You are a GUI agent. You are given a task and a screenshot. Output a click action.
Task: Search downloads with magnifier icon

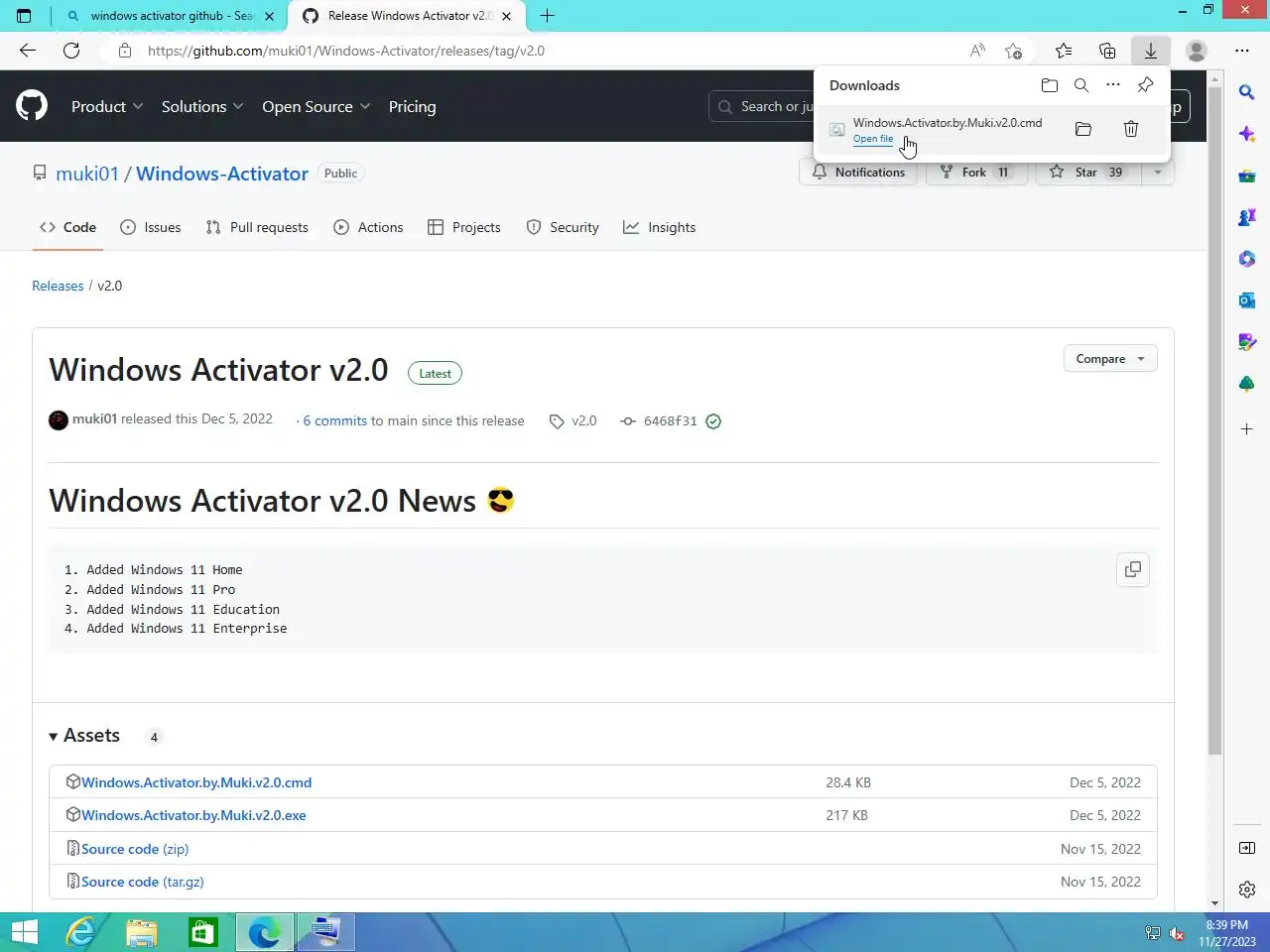click(x=1081, y=85)
